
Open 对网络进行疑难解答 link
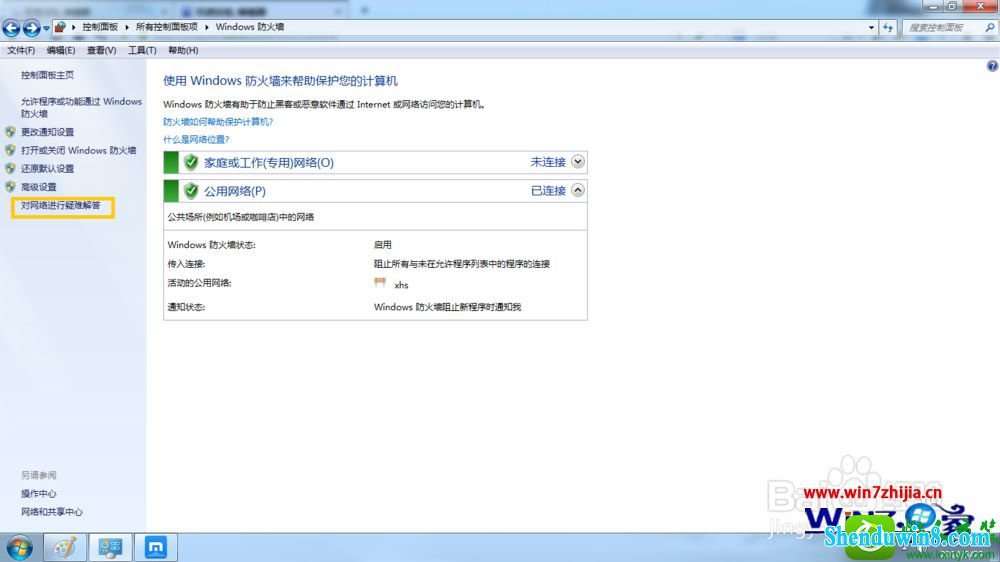coord(61,205)
